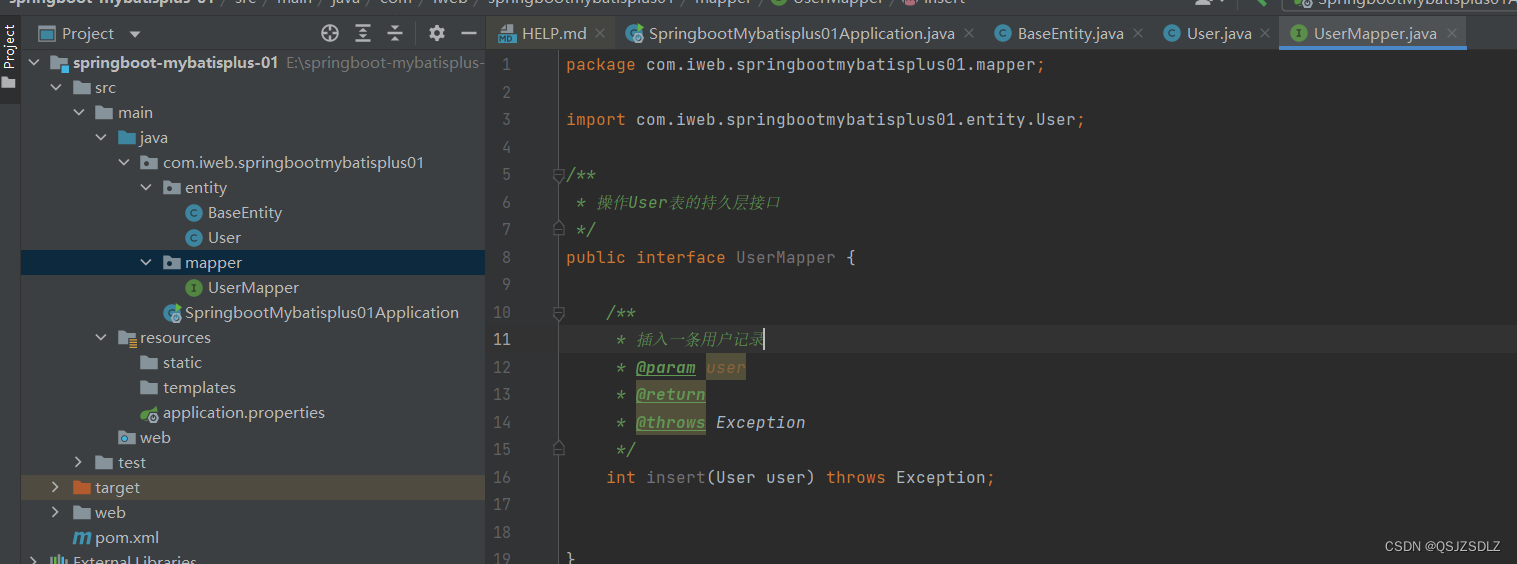The image size is (1517, 564).
Task: Close the UserMapper.java tab
Action: pos(1450,33)
